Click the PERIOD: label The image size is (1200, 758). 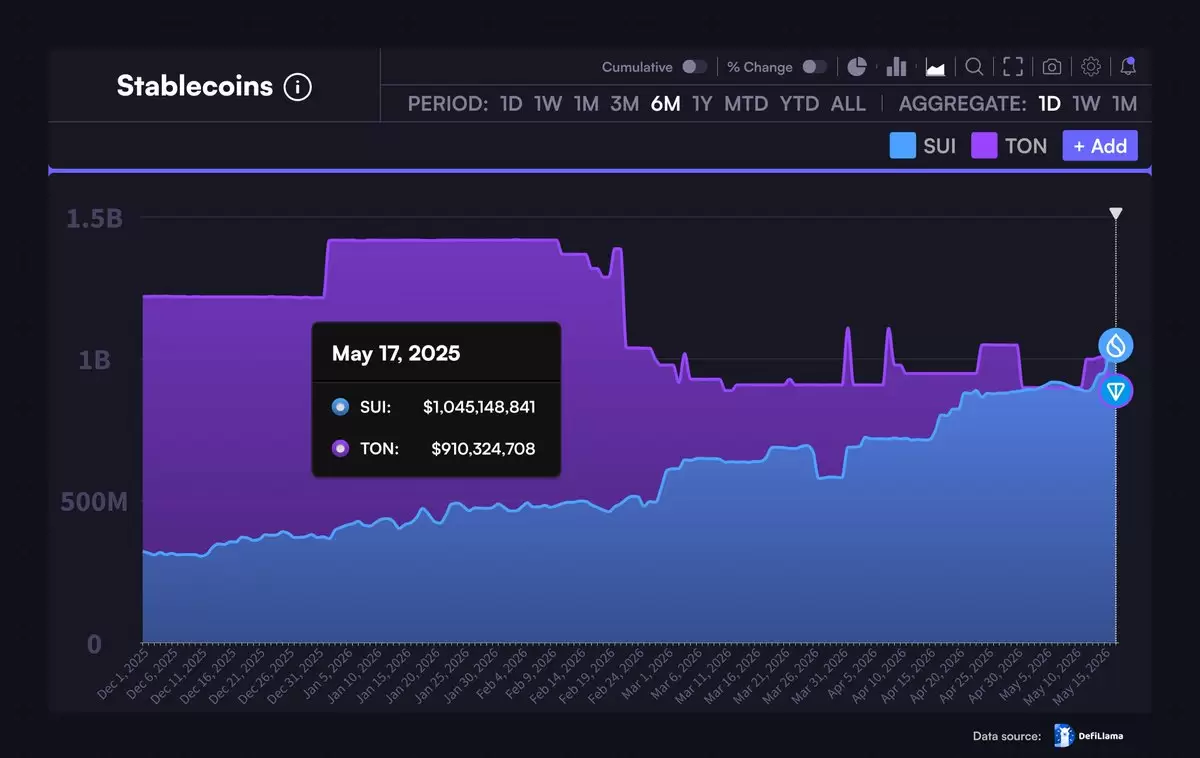pos(448,104)
